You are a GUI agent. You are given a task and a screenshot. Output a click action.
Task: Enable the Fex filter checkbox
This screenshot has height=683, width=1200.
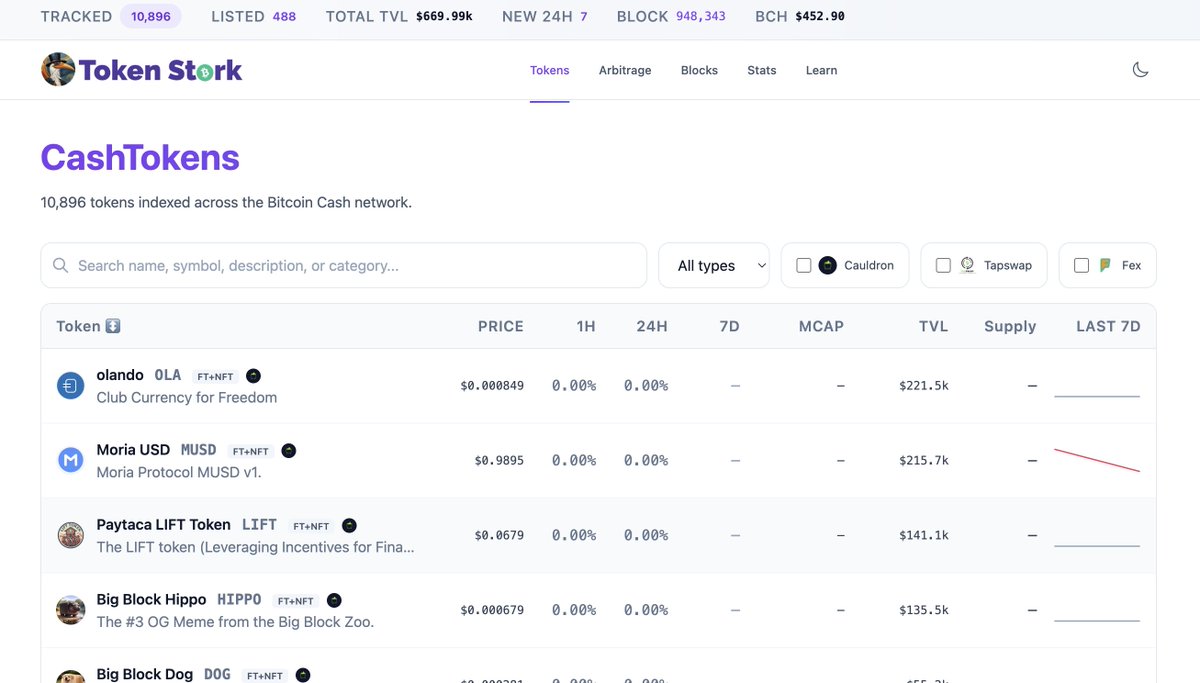point(1081,265)
